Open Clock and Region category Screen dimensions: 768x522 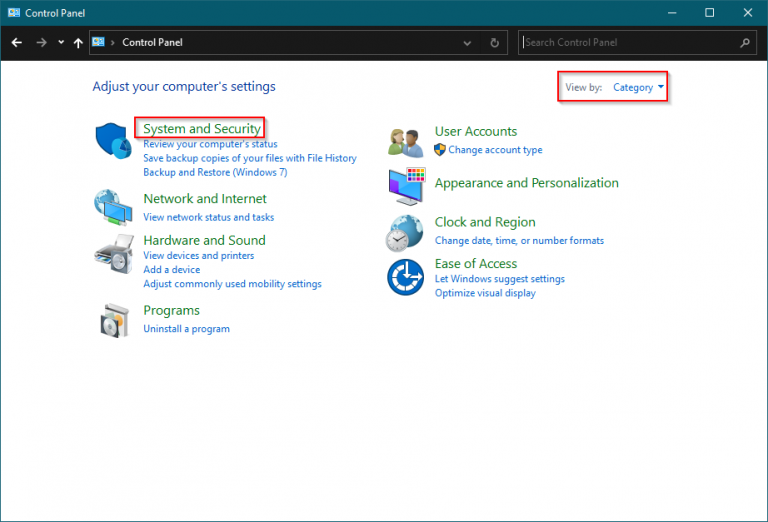[485, 222]
